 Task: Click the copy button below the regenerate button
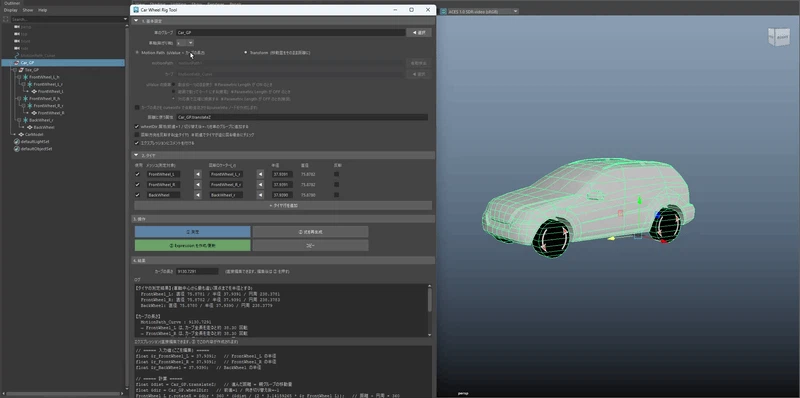(310, 245)
